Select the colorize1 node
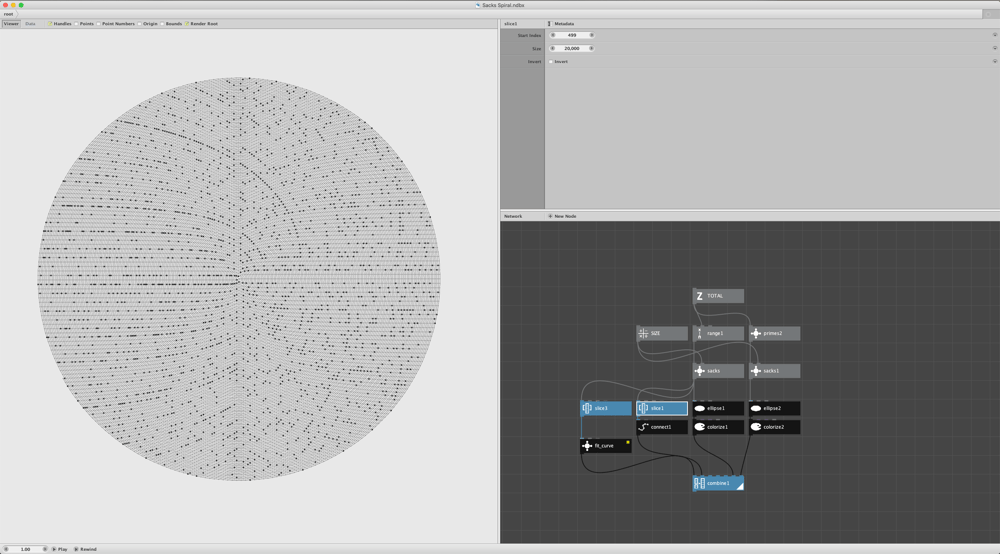This screenshot has width=1000, height=554. (x=718, y=427)
